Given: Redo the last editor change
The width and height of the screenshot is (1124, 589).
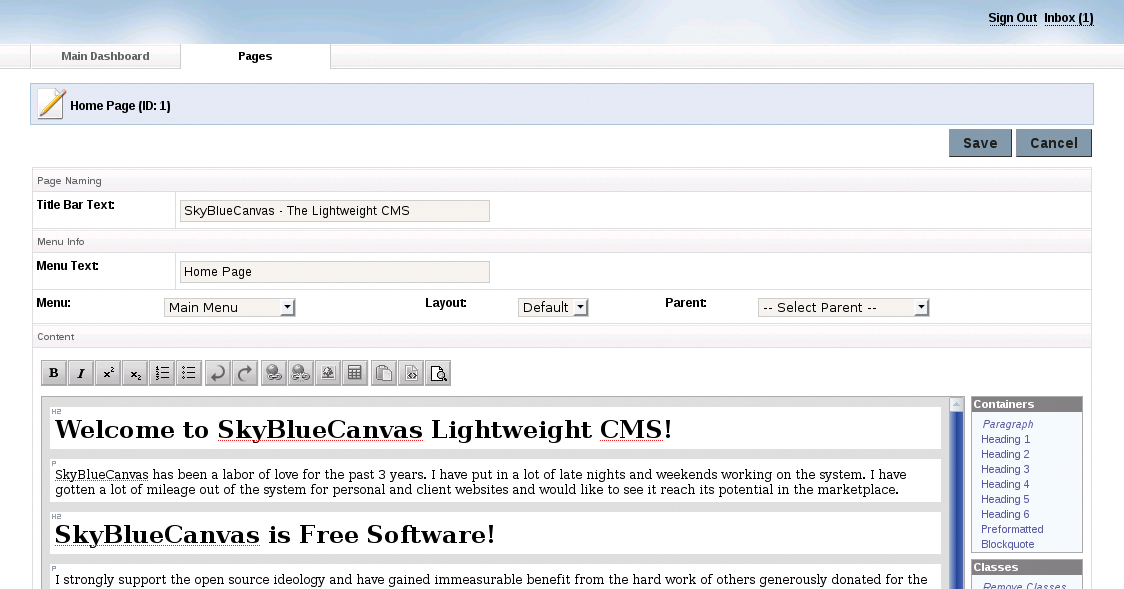Looking at the screenshot, I should (245, 373).
